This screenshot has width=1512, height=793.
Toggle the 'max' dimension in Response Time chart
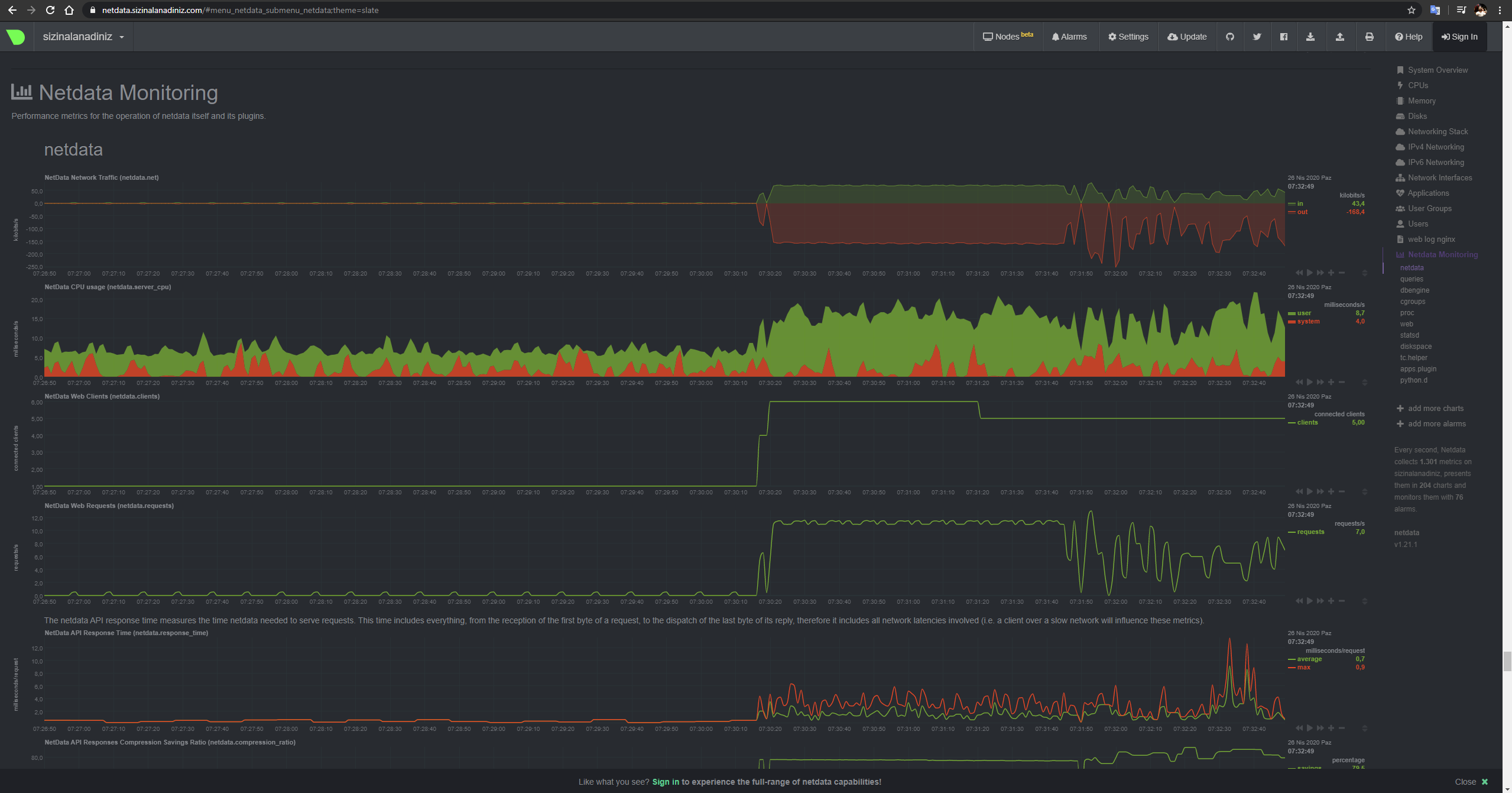coord(1303,667)
